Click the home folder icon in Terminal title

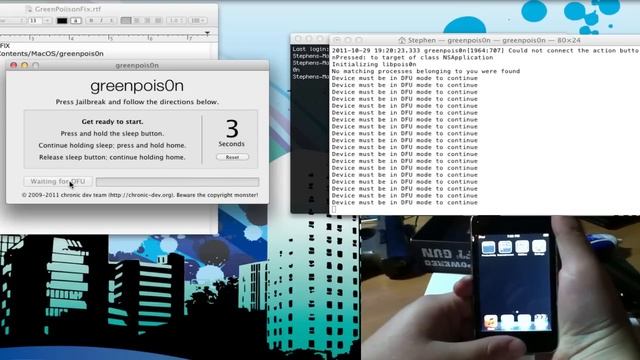402,40
